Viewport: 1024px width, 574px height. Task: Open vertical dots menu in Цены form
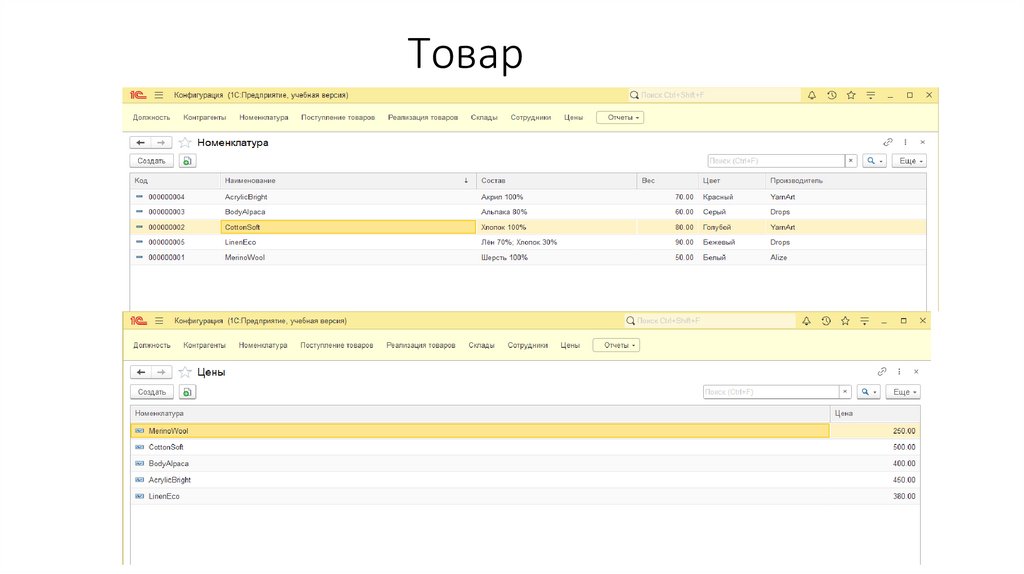(x=899, y=372)
